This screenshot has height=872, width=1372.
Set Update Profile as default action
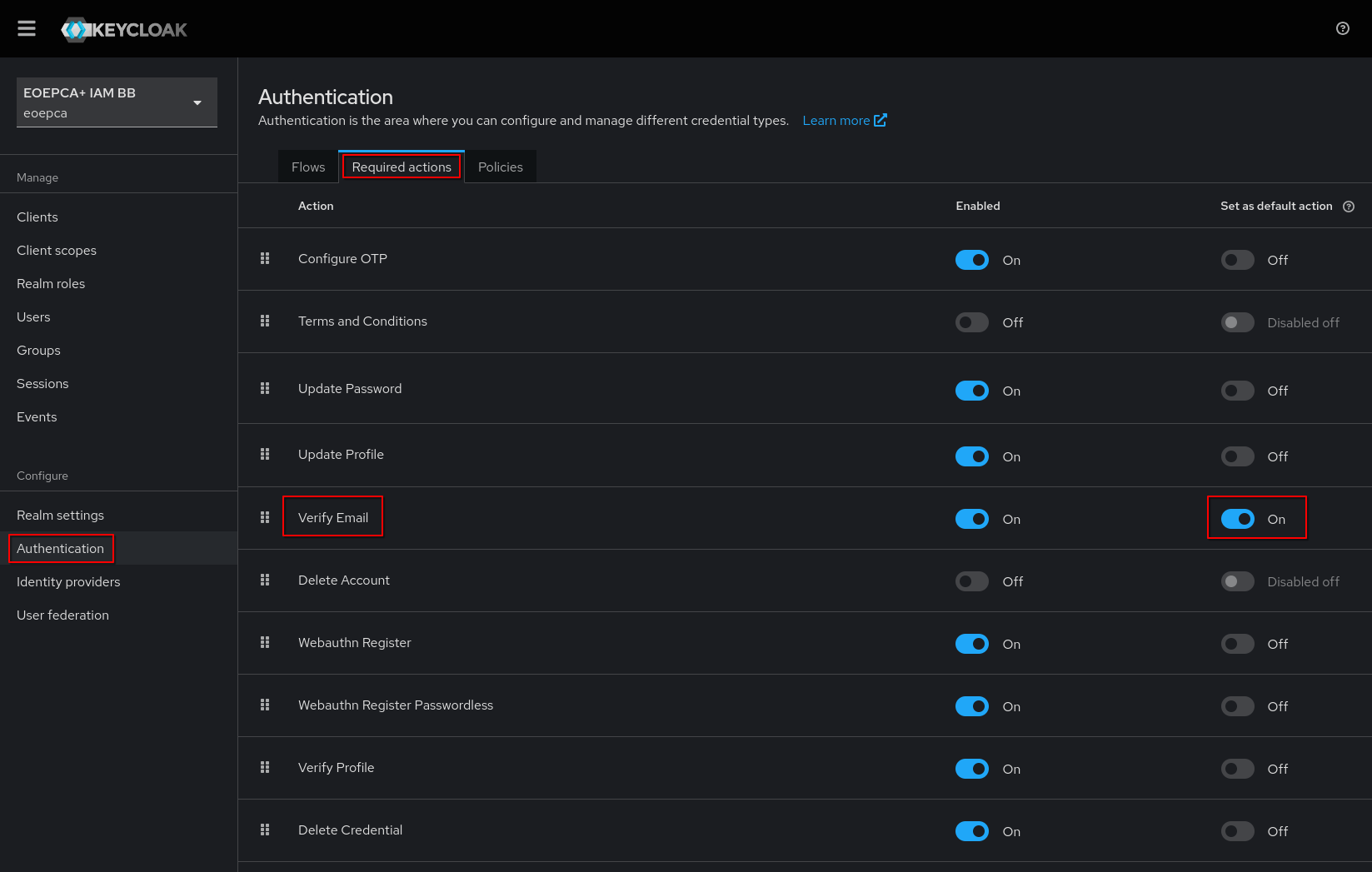tap(1237, 456)
